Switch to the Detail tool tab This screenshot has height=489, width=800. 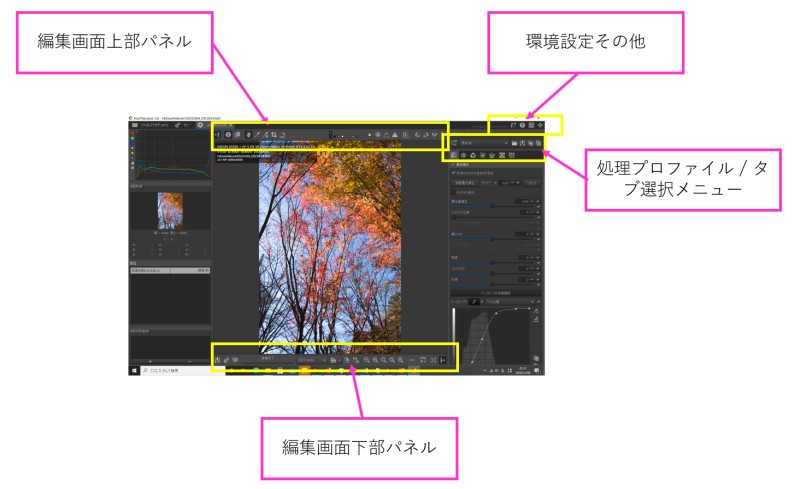tap(463, 155)
